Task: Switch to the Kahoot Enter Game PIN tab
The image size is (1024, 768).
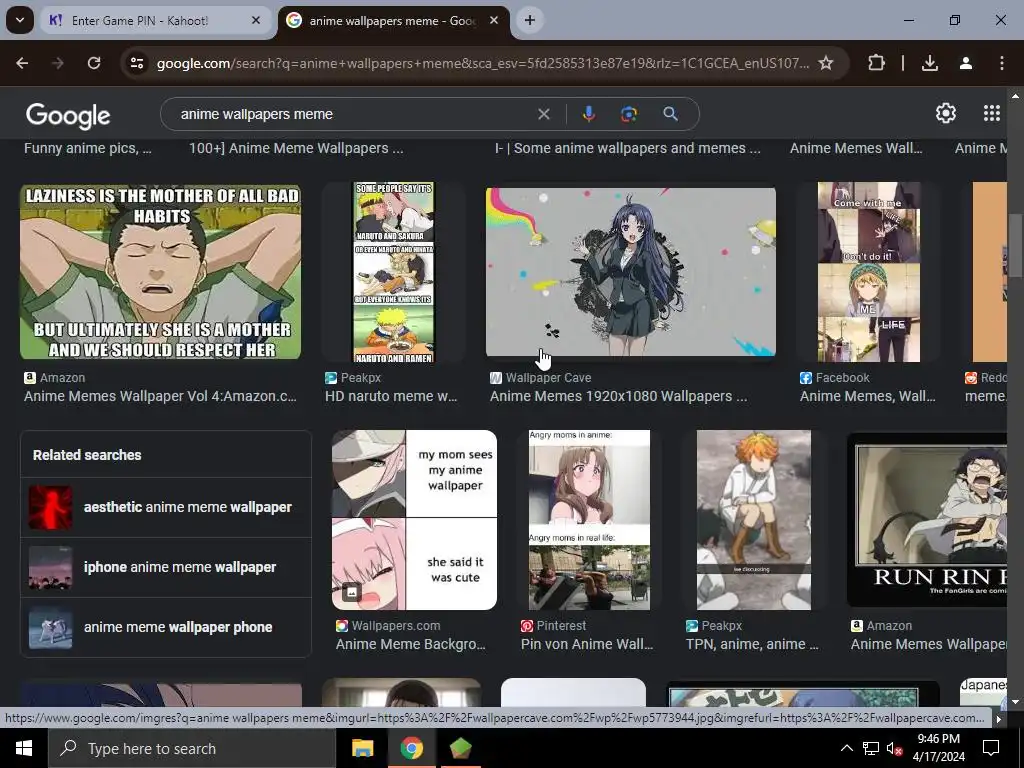Action: pos(155,20)
